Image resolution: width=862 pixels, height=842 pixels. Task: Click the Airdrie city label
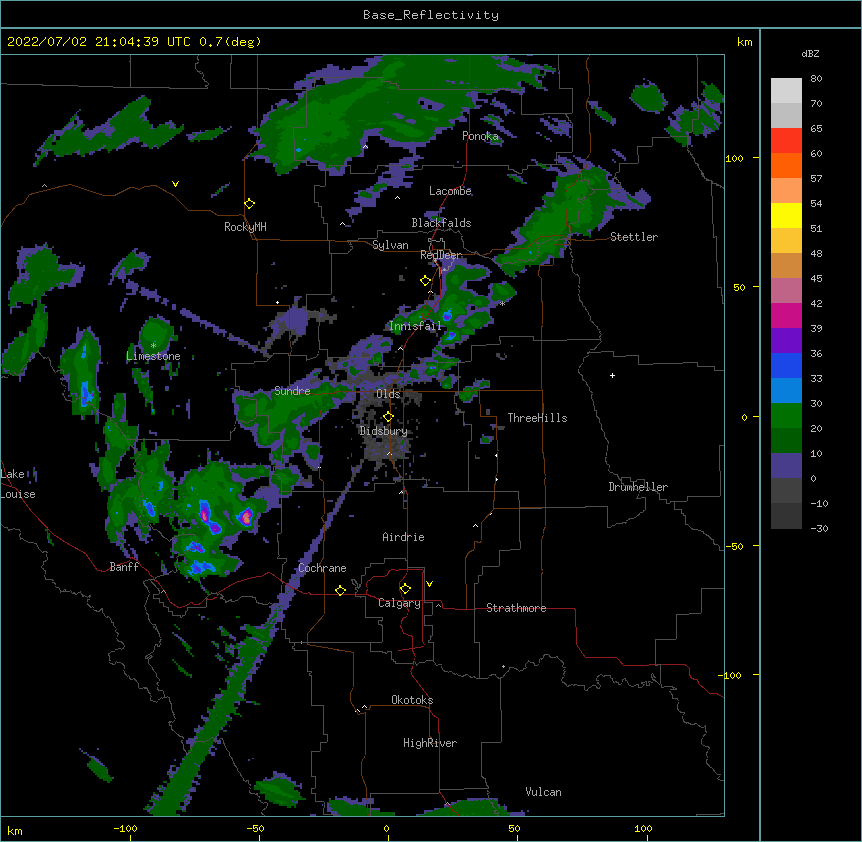tap(403, 537)
